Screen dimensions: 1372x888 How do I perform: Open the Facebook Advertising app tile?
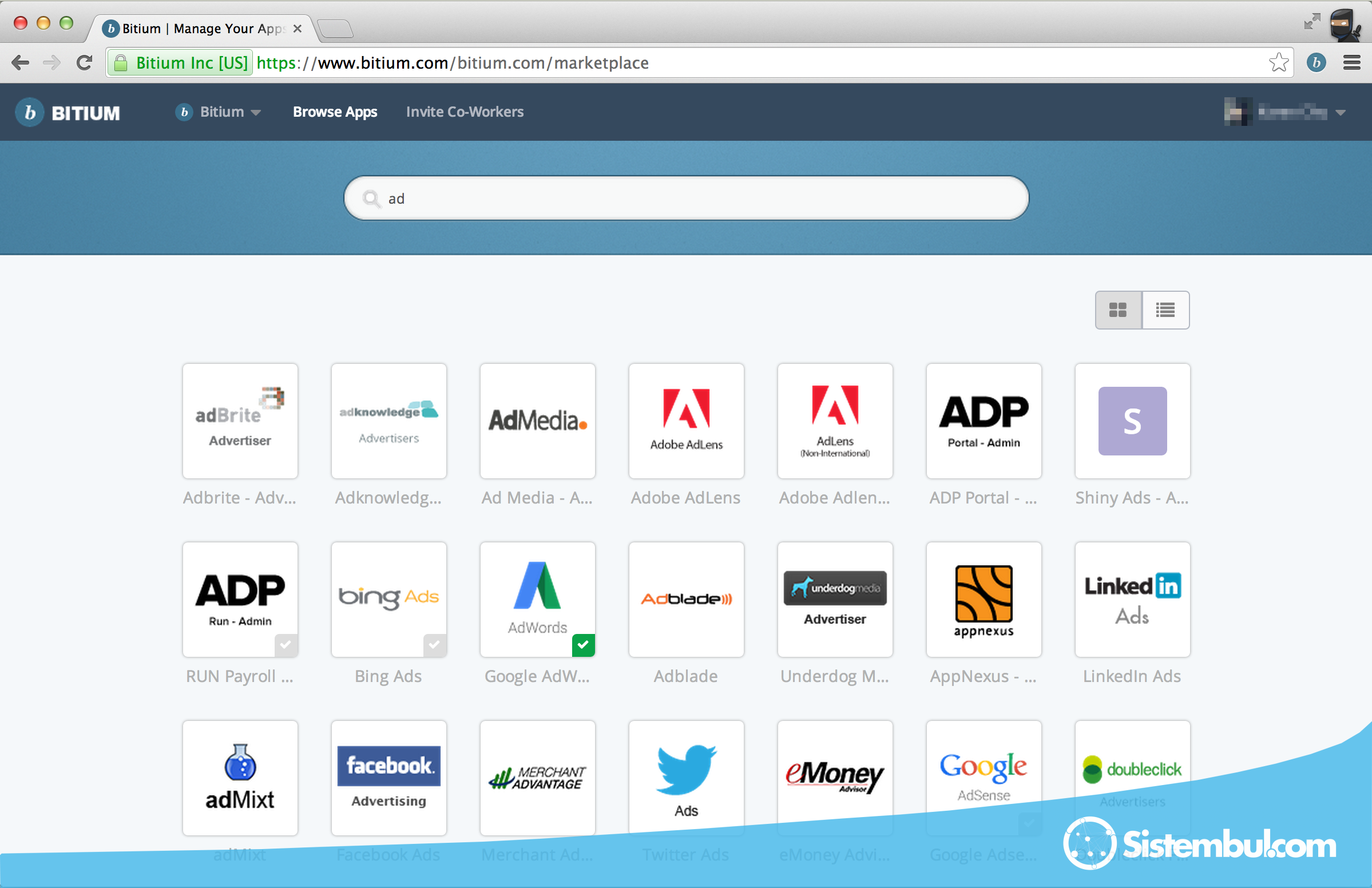point(388,778)
